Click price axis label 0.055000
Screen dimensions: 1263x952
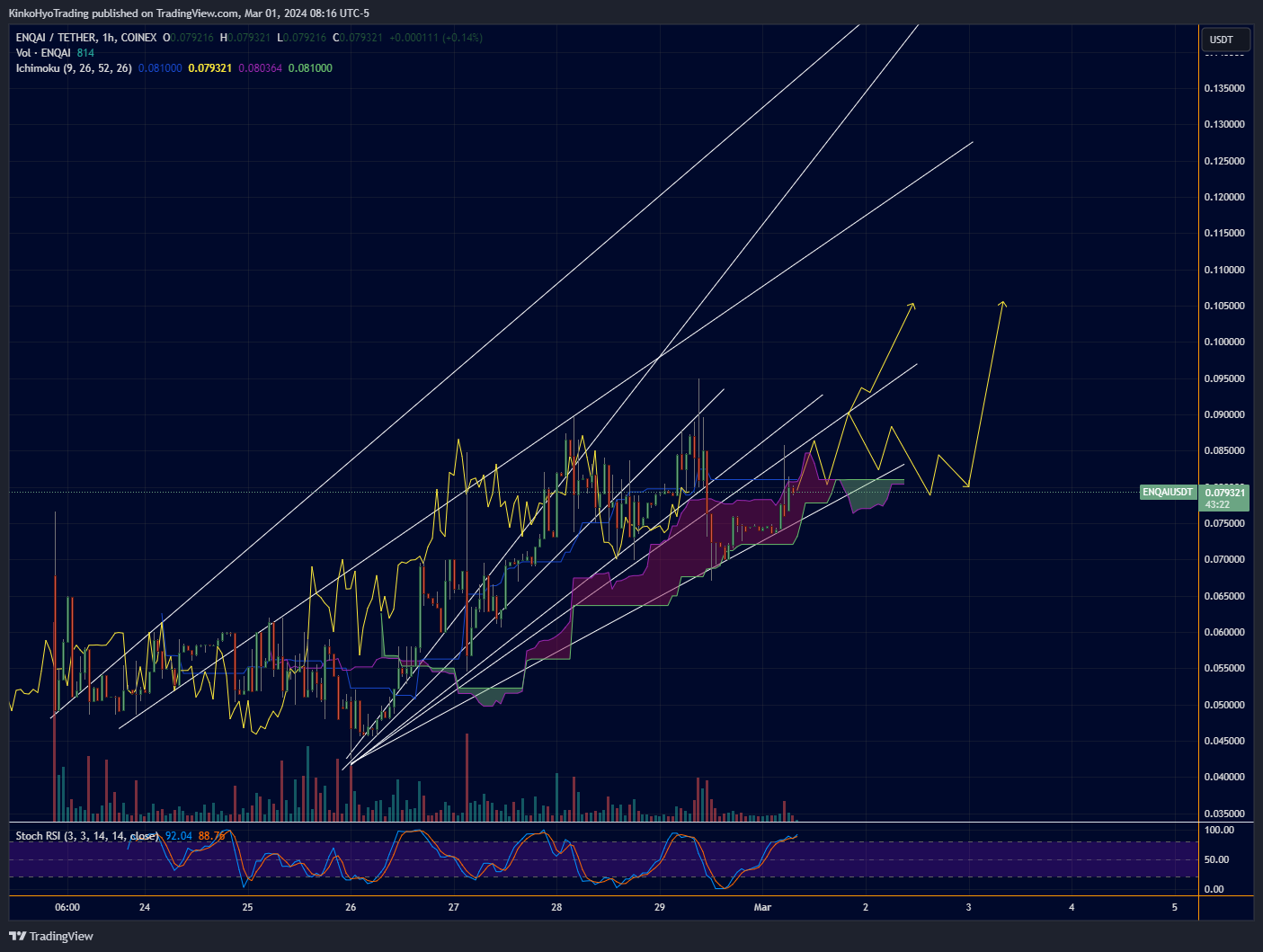(x=1224, y=668)
